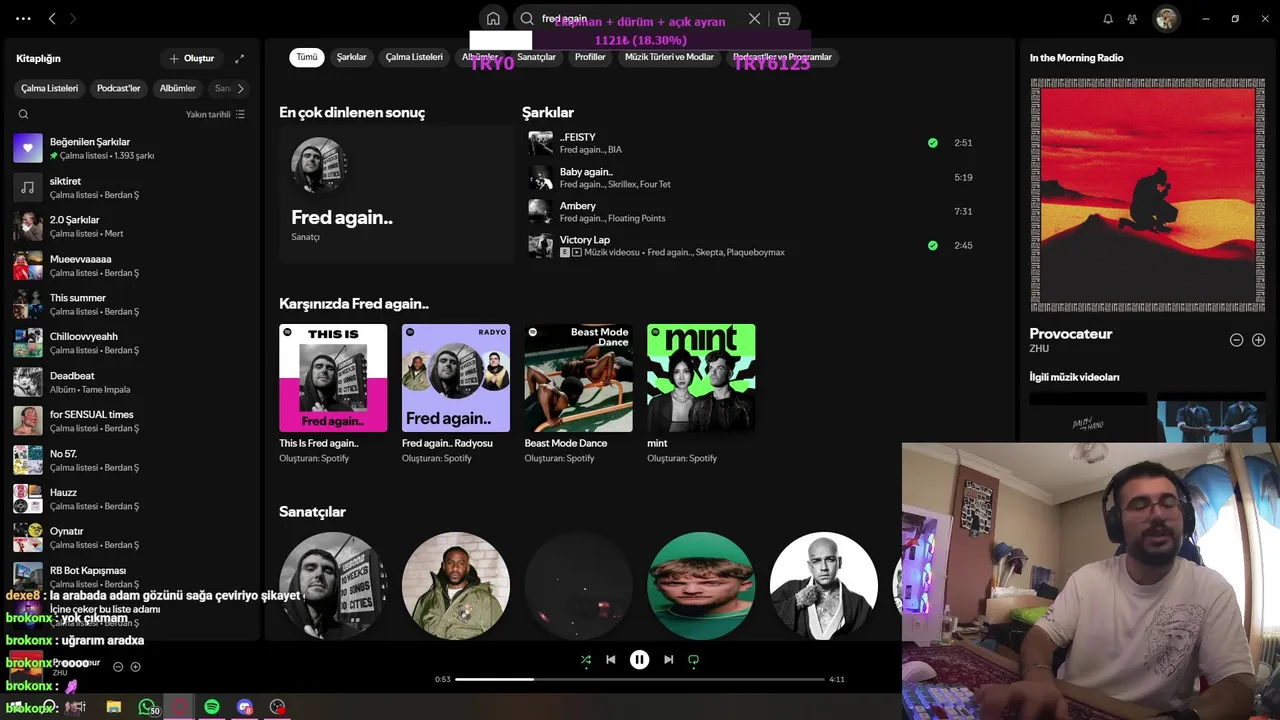1280x720 pixels.
Task: Toggle the saved checkmark for Victory Lap
Action: (933, 245)
